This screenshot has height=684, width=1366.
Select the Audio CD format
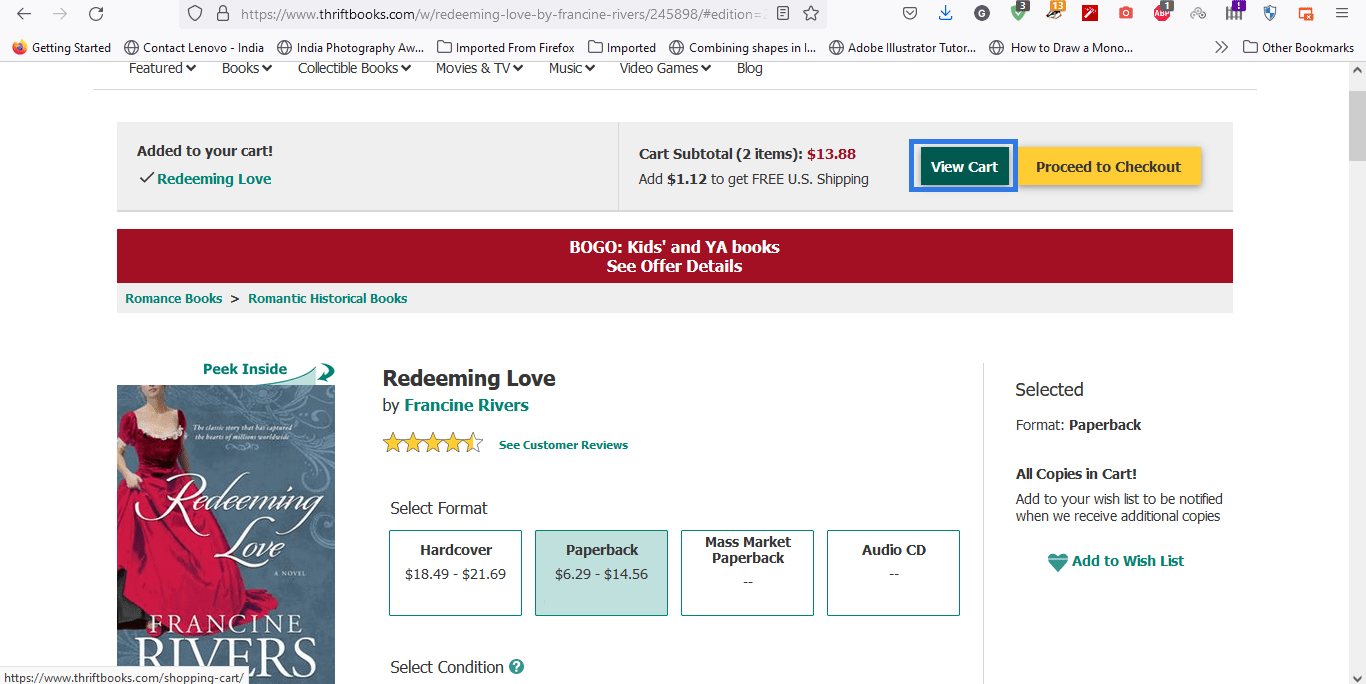pos(893,573)
